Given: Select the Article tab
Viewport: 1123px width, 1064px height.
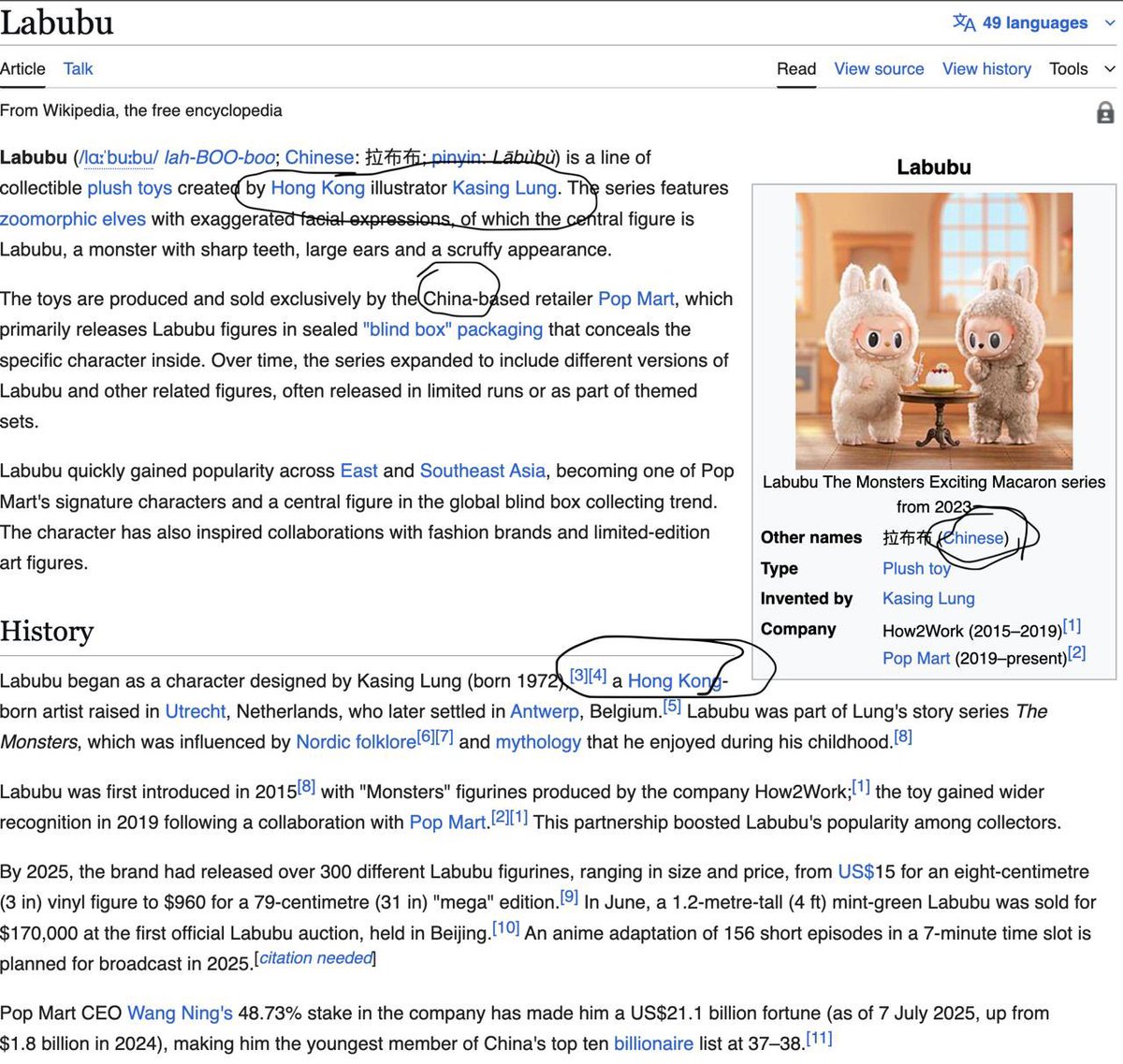Looking at the screenshot, I should coord(22,68).
